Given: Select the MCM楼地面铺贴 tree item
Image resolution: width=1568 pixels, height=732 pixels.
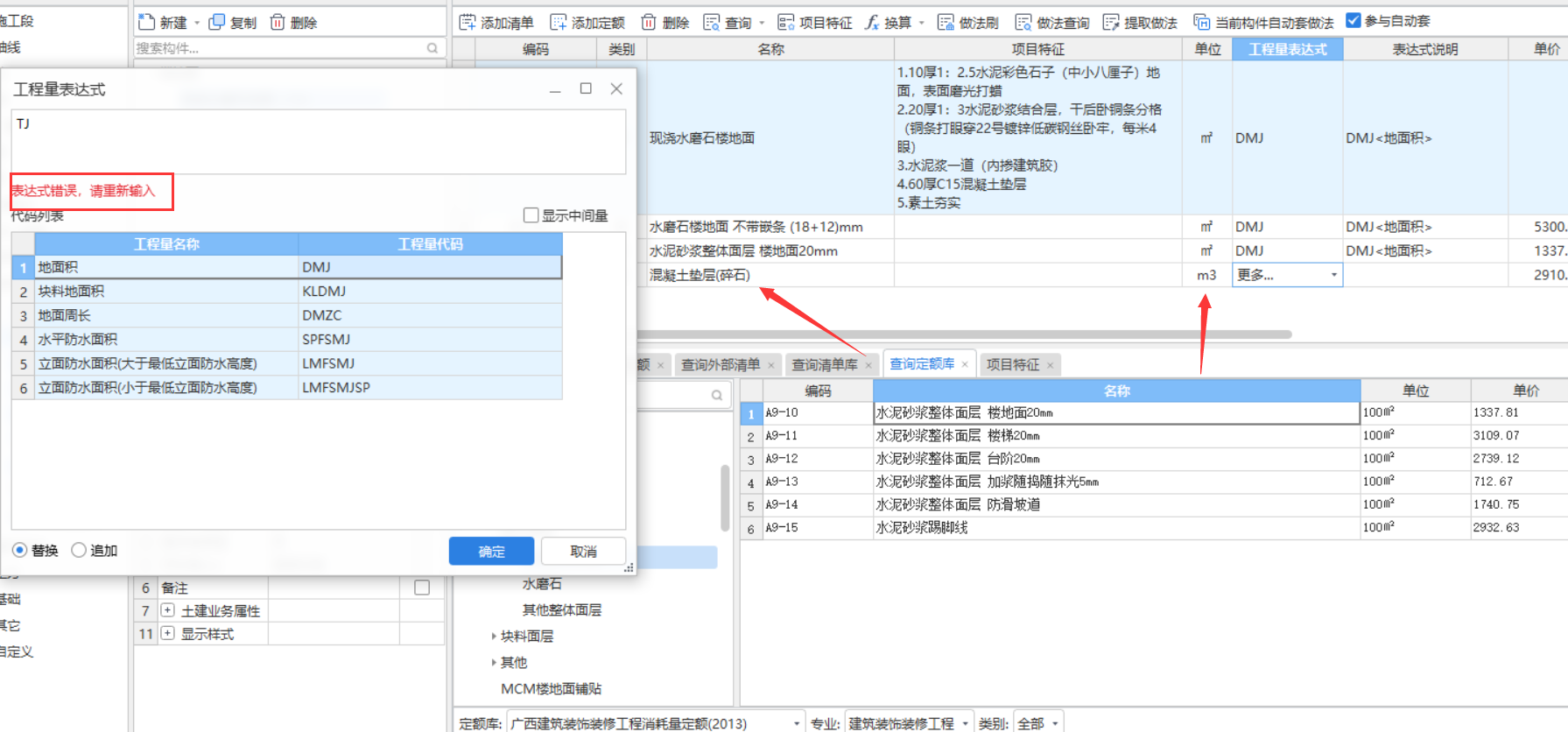Looking at the screenshot, I should (x=551, y=688).
